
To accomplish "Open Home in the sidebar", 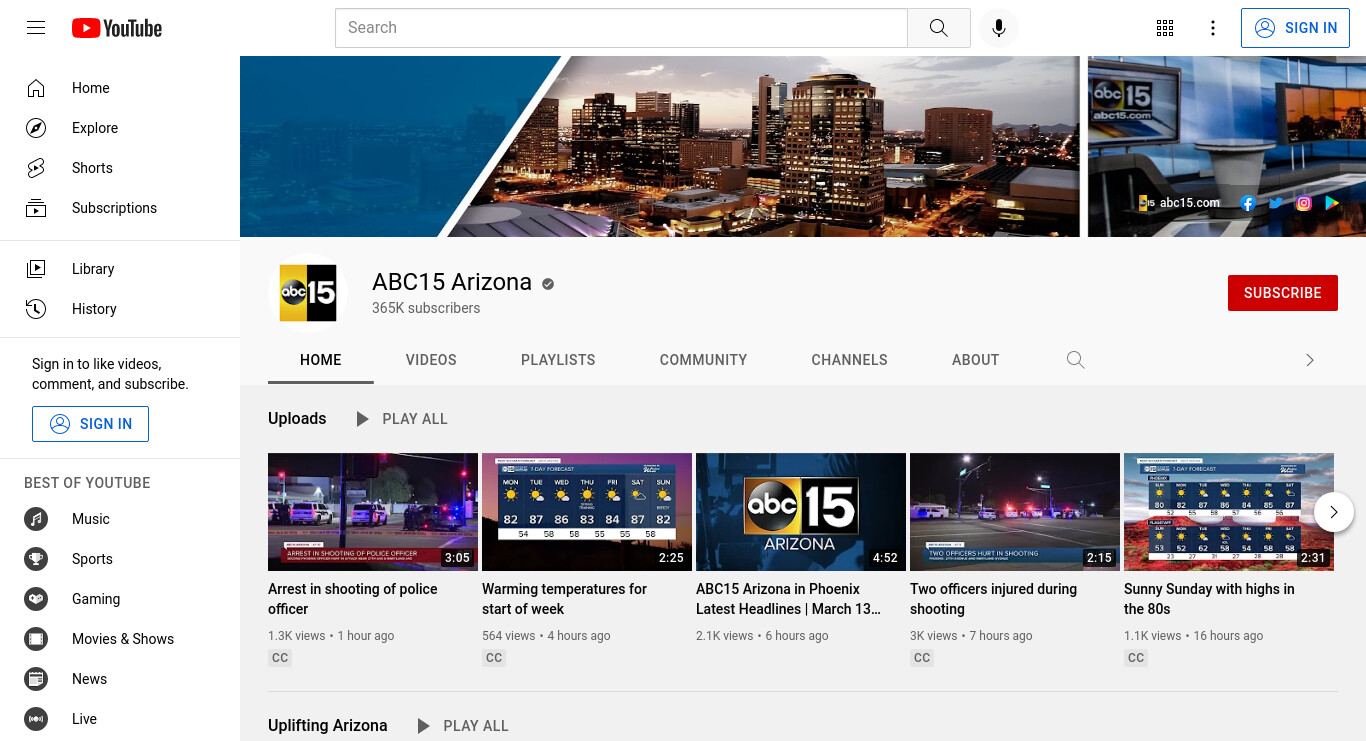I will pyautogui.click(x=120, y=88).
